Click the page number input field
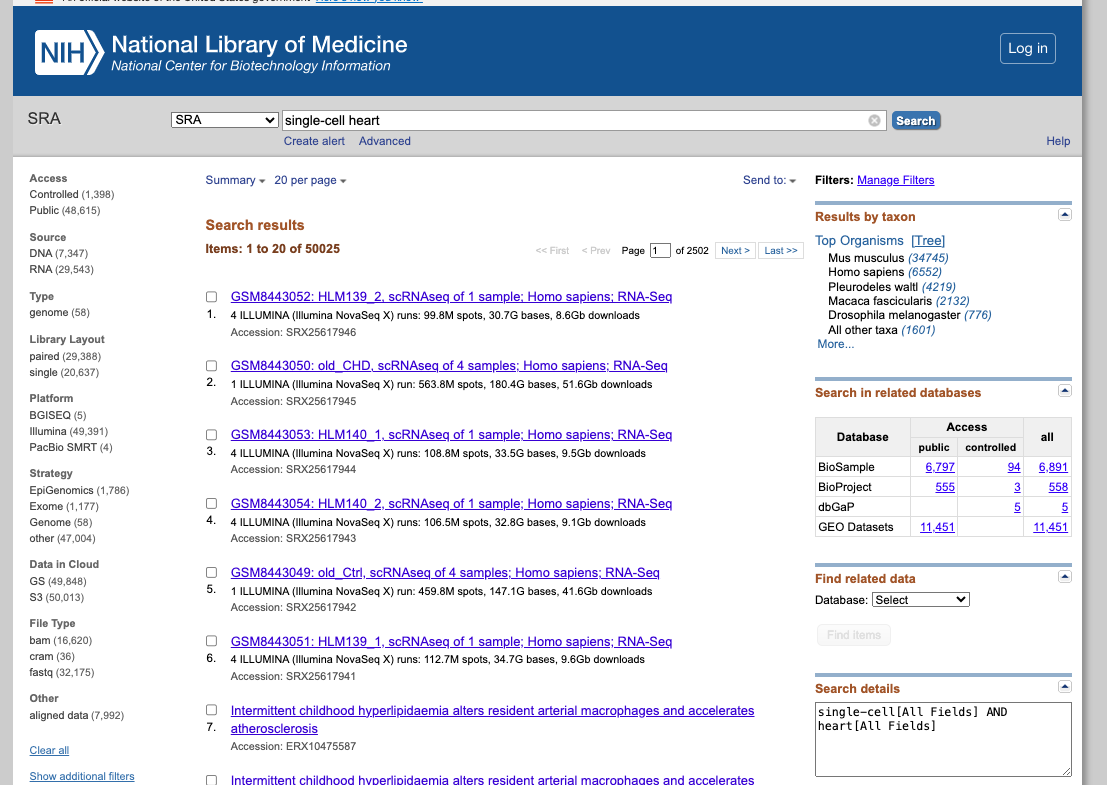Image resolution: width=1107 pixels, height=785 pixels. 660,251
